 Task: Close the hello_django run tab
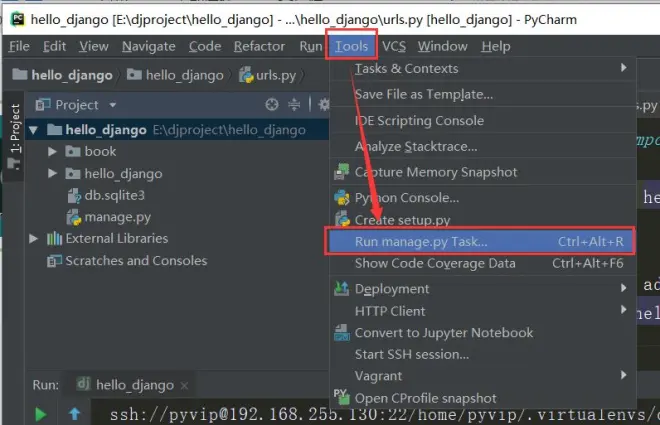184,385
